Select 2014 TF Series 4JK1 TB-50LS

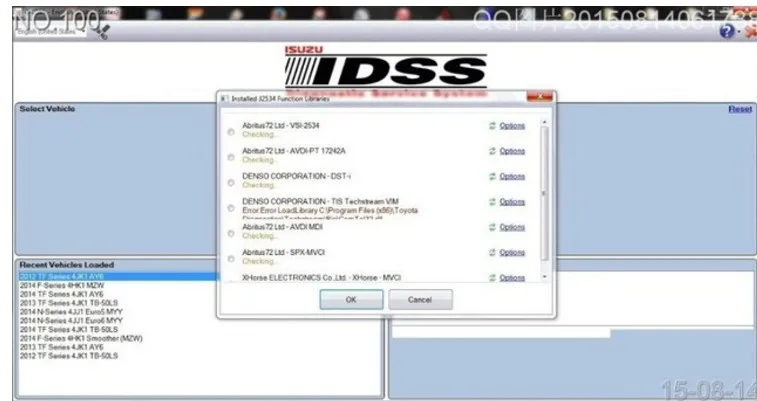tap(69, 330)
